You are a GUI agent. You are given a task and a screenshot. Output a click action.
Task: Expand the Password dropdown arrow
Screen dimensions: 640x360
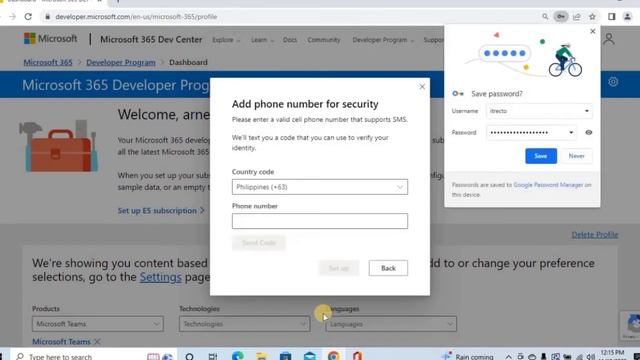(x=571, y=132)
